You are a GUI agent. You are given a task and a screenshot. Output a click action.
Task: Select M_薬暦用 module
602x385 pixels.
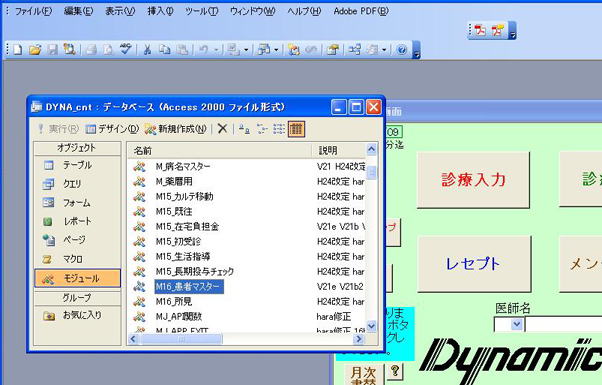[x=174, y=182]
